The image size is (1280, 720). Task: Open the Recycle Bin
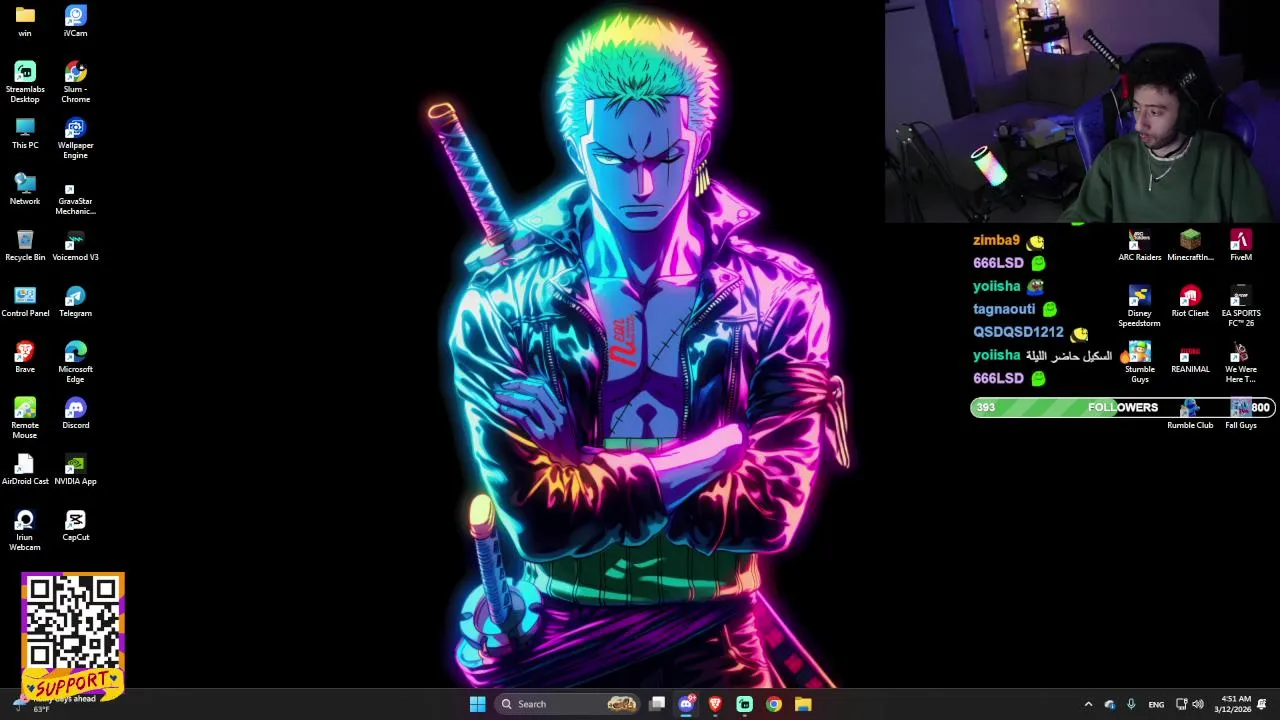point(25,245)
